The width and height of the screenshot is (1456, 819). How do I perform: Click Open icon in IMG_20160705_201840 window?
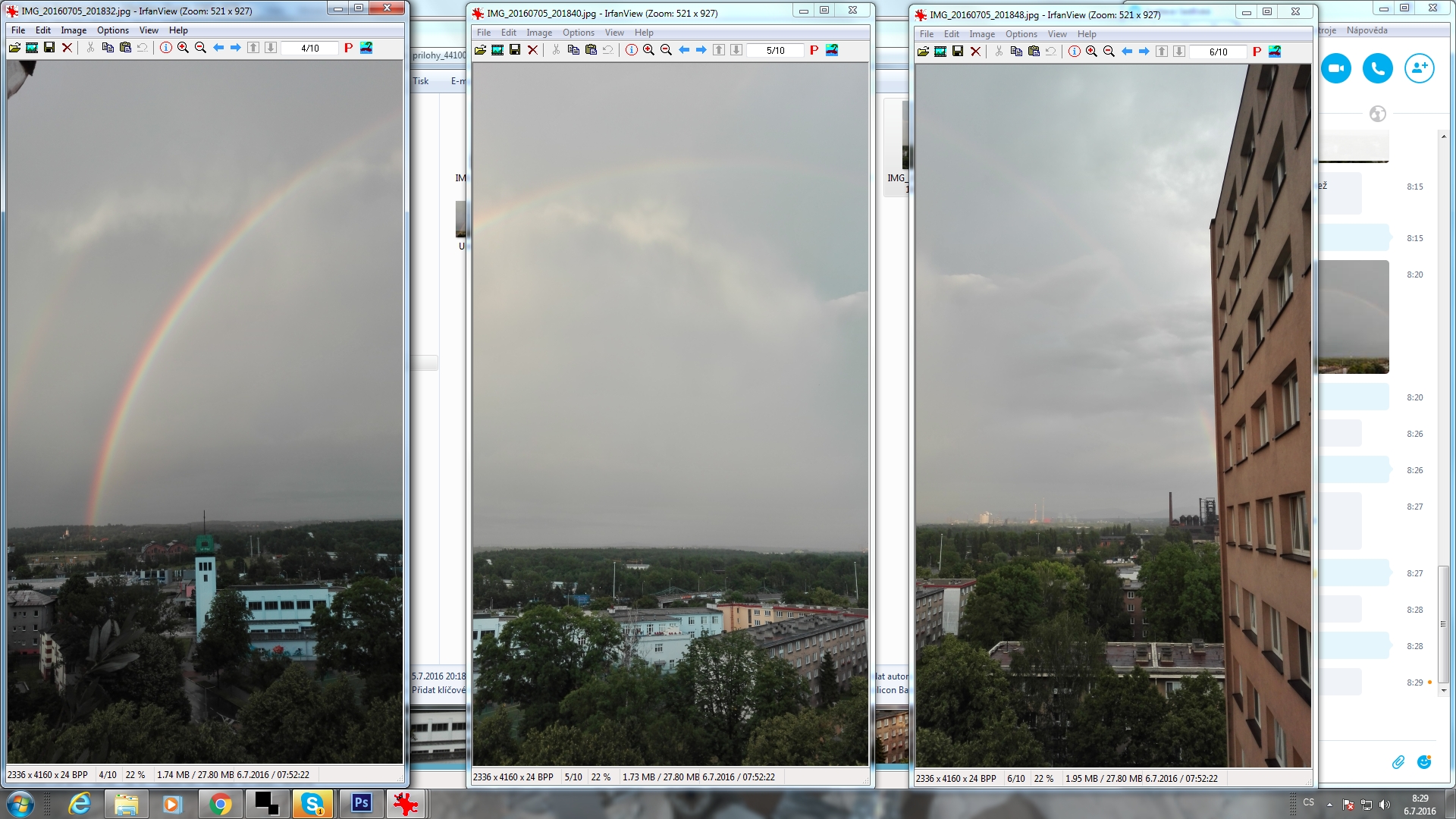tap(480, 50)
